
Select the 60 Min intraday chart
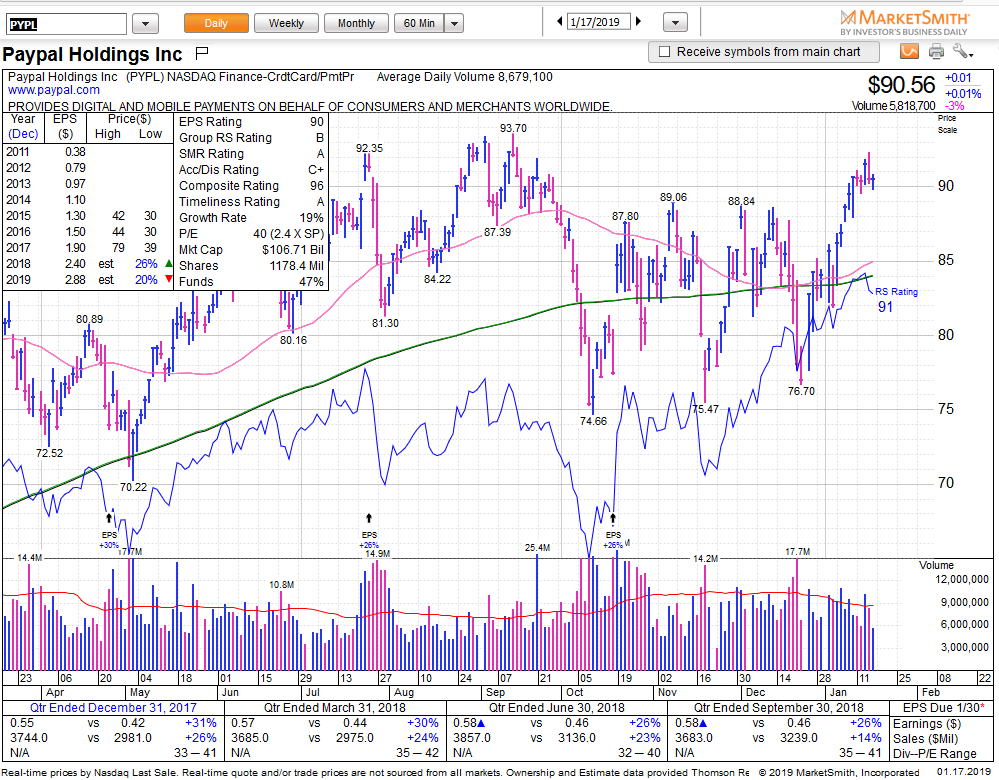pyautogui.click(x=419, y=23)
